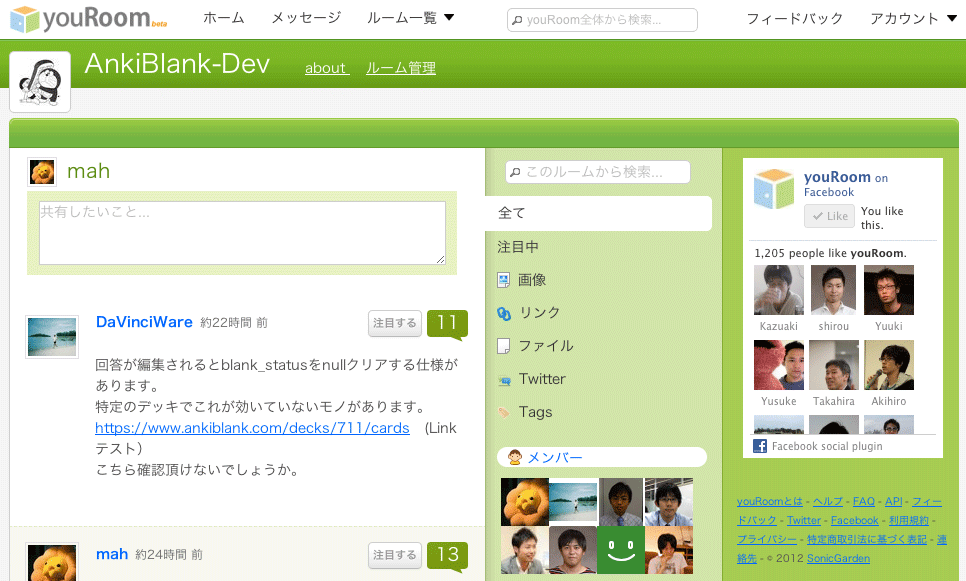Open the 11 comments bubble on DaVinciWare's post
The width and height of the screenshot is (966, 581).
(x=447, y=323)
